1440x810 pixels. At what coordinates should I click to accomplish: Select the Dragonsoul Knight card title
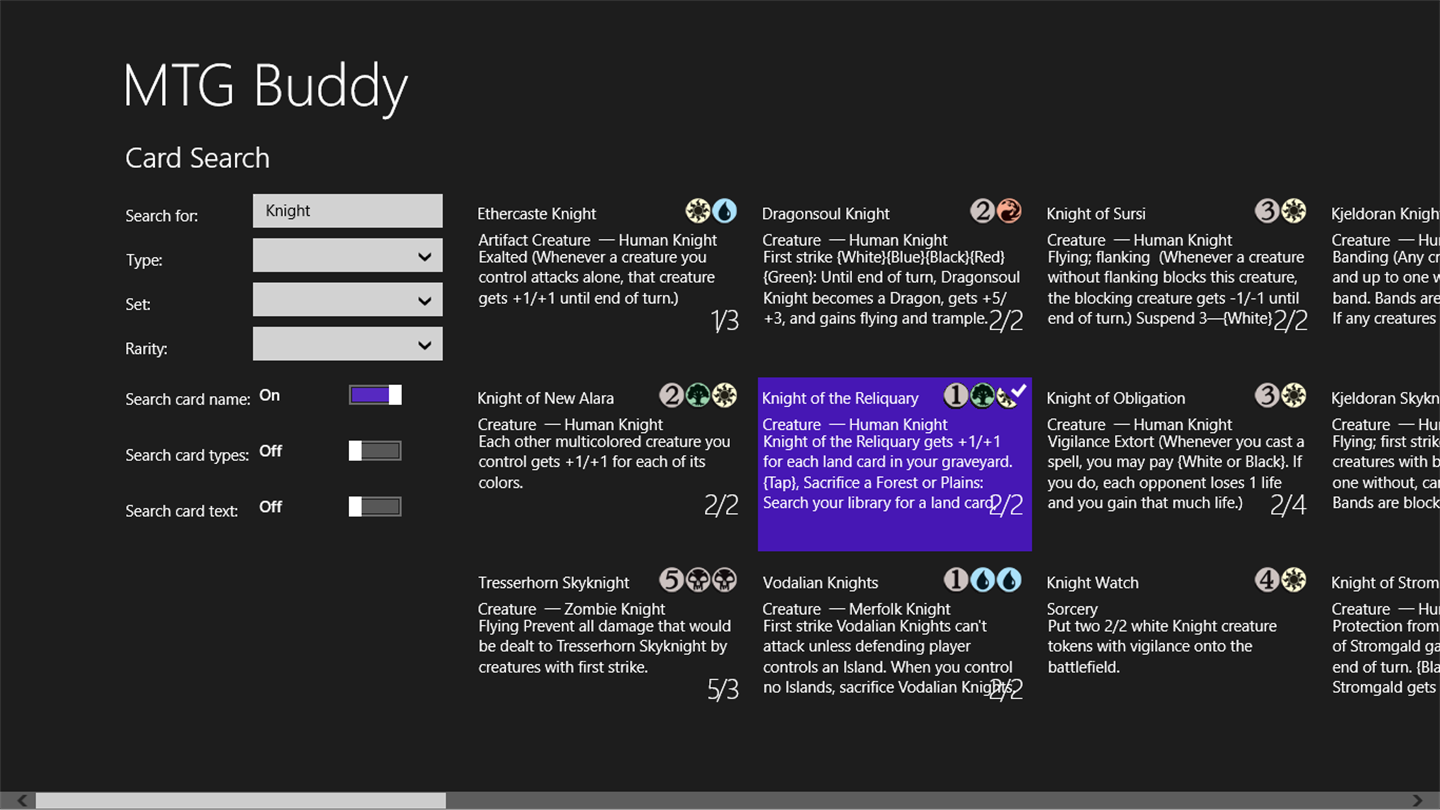click(826, 213)
